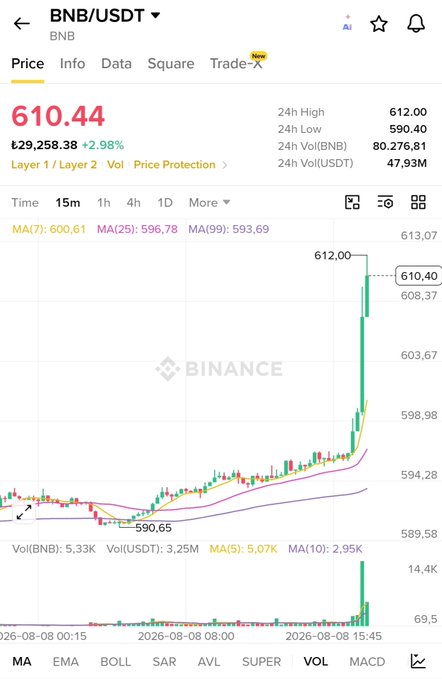The height and width of the screenshot is (679, 442).
Task: Tap the 24h High value 612.00
Action: pyautogui.click(x=408, y=112)
